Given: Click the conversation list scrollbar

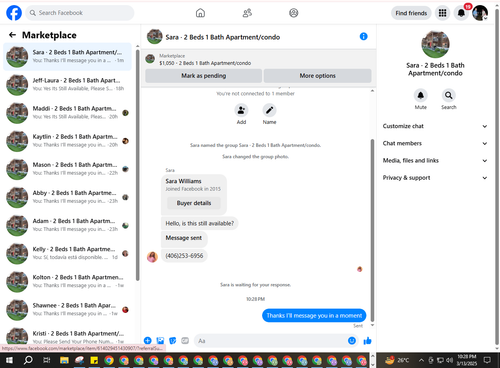Looking at the screenshot, I should tap(137, 165).
